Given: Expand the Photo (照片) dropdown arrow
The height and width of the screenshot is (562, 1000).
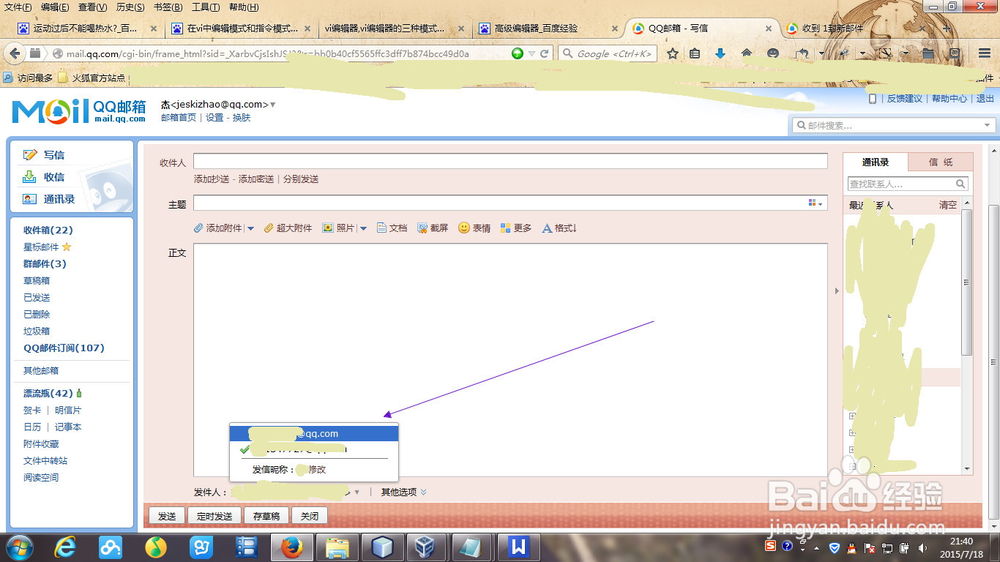Looking at the screenshot, I should point(363,228).
